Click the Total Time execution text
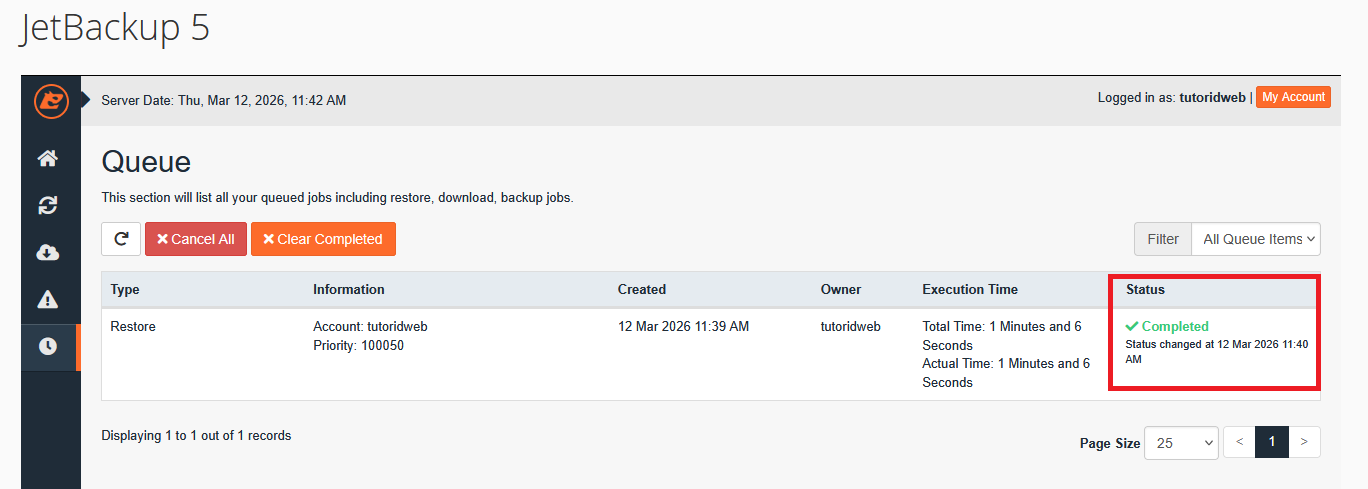The image size is (1368, 489). [x=1002, y=335]
